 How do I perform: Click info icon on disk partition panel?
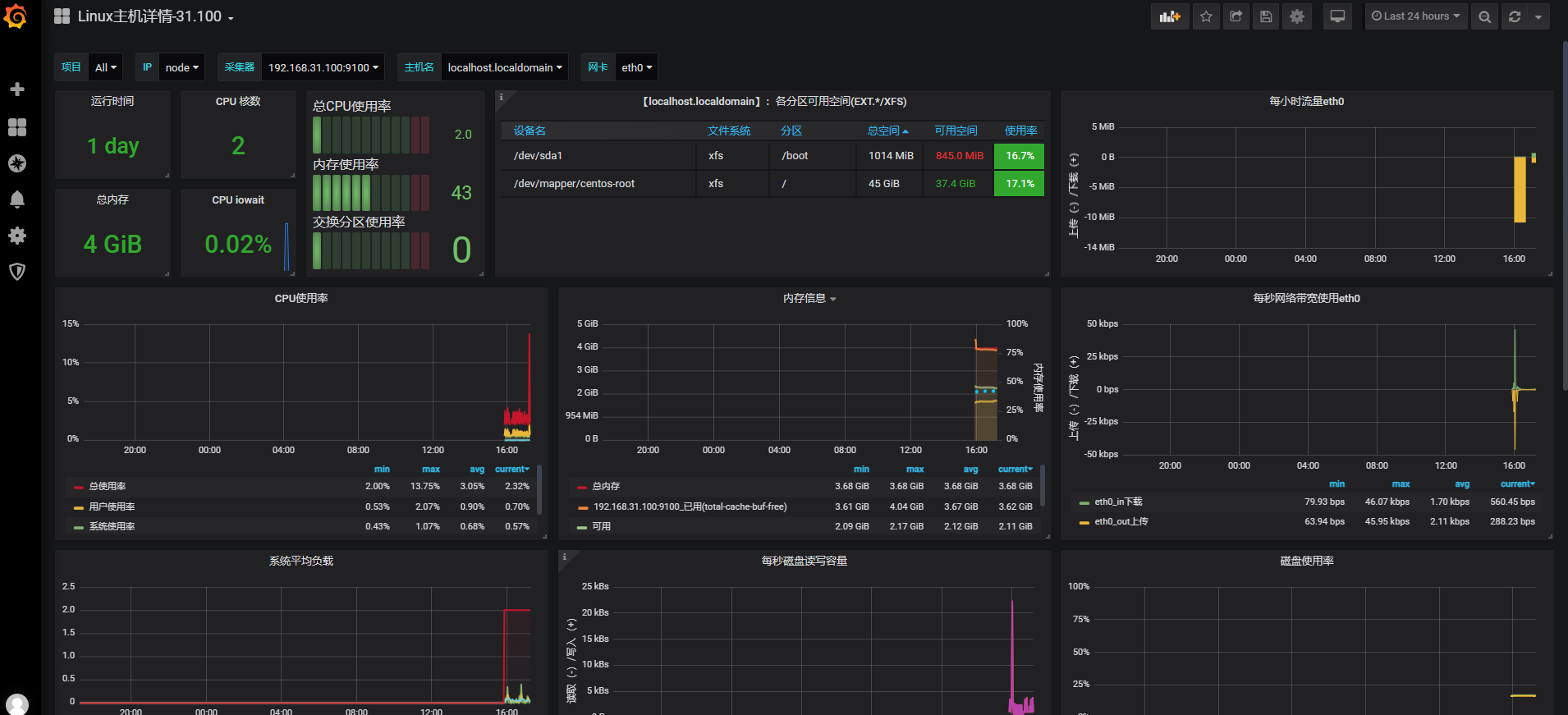[501, 97]
